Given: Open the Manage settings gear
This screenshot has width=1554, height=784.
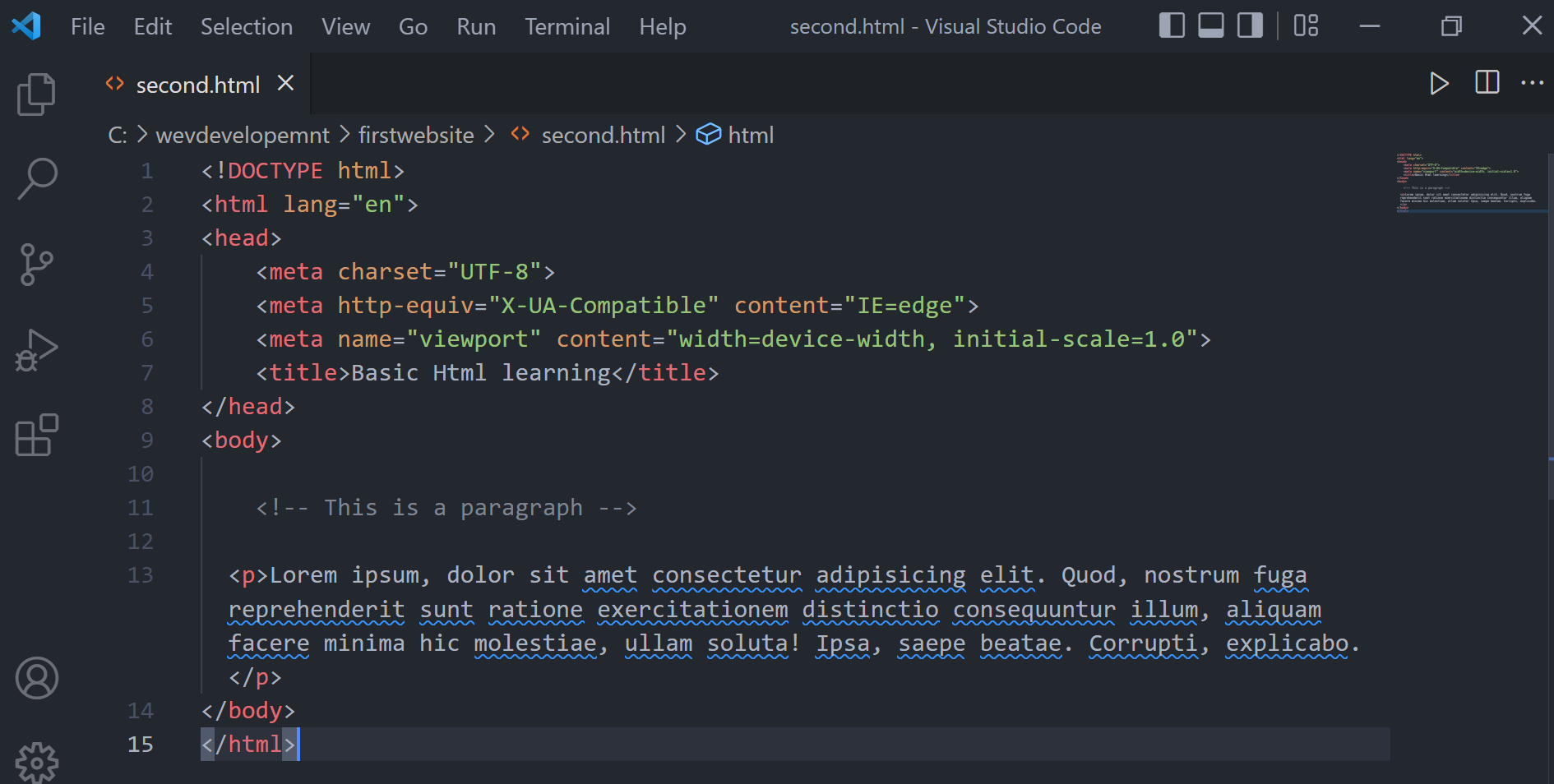Looking at the screenshot, I should coord(37,763).
